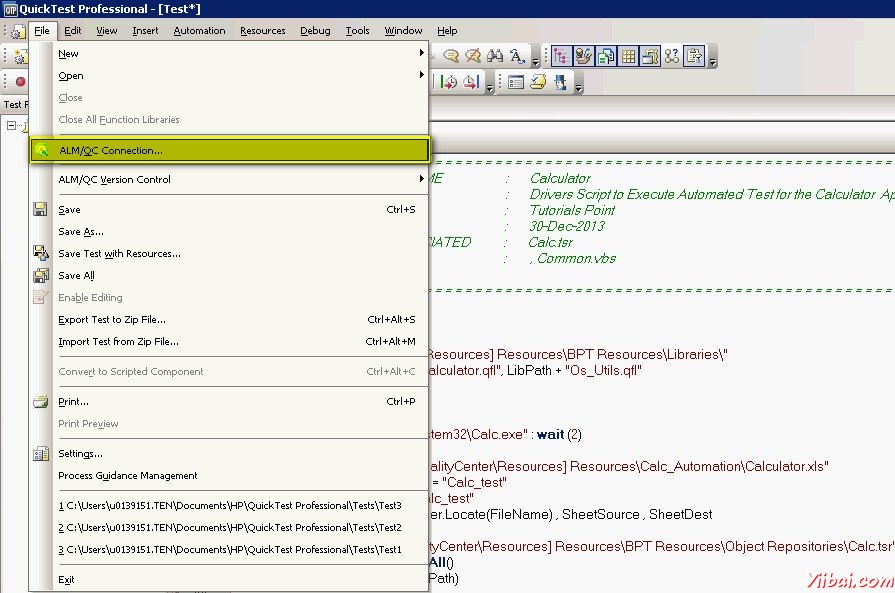Expand the ALM/QC Version Control submenu
This screenshot has height=593, width=895.
240,180
